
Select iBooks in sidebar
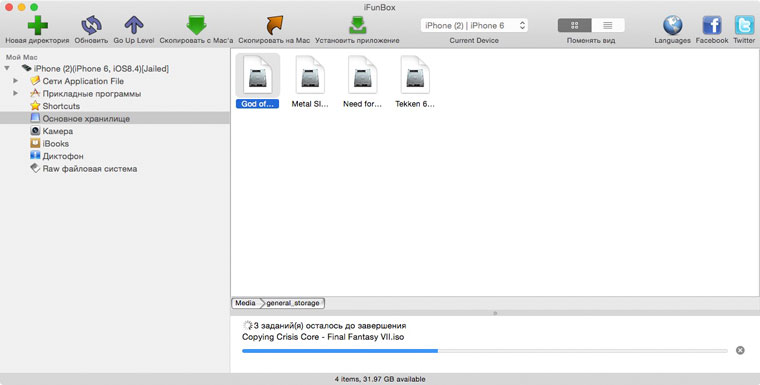pyautogui.click(x=55, y=144)
